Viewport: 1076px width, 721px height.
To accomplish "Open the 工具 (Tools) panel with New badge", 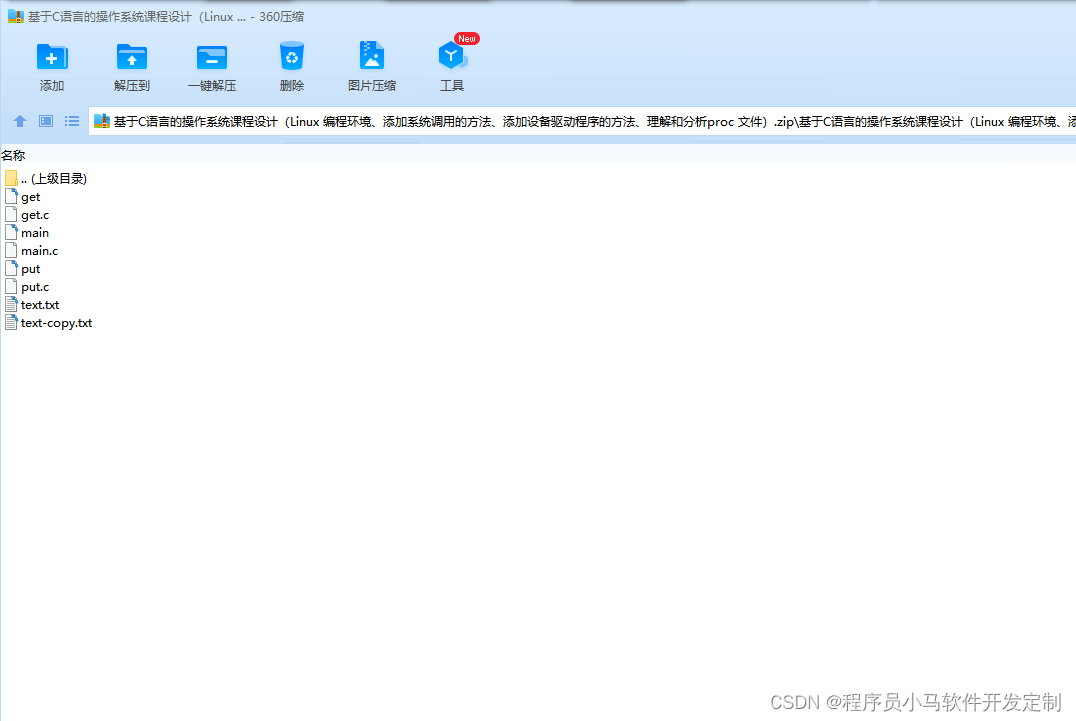I will click(x=451, y=64).
